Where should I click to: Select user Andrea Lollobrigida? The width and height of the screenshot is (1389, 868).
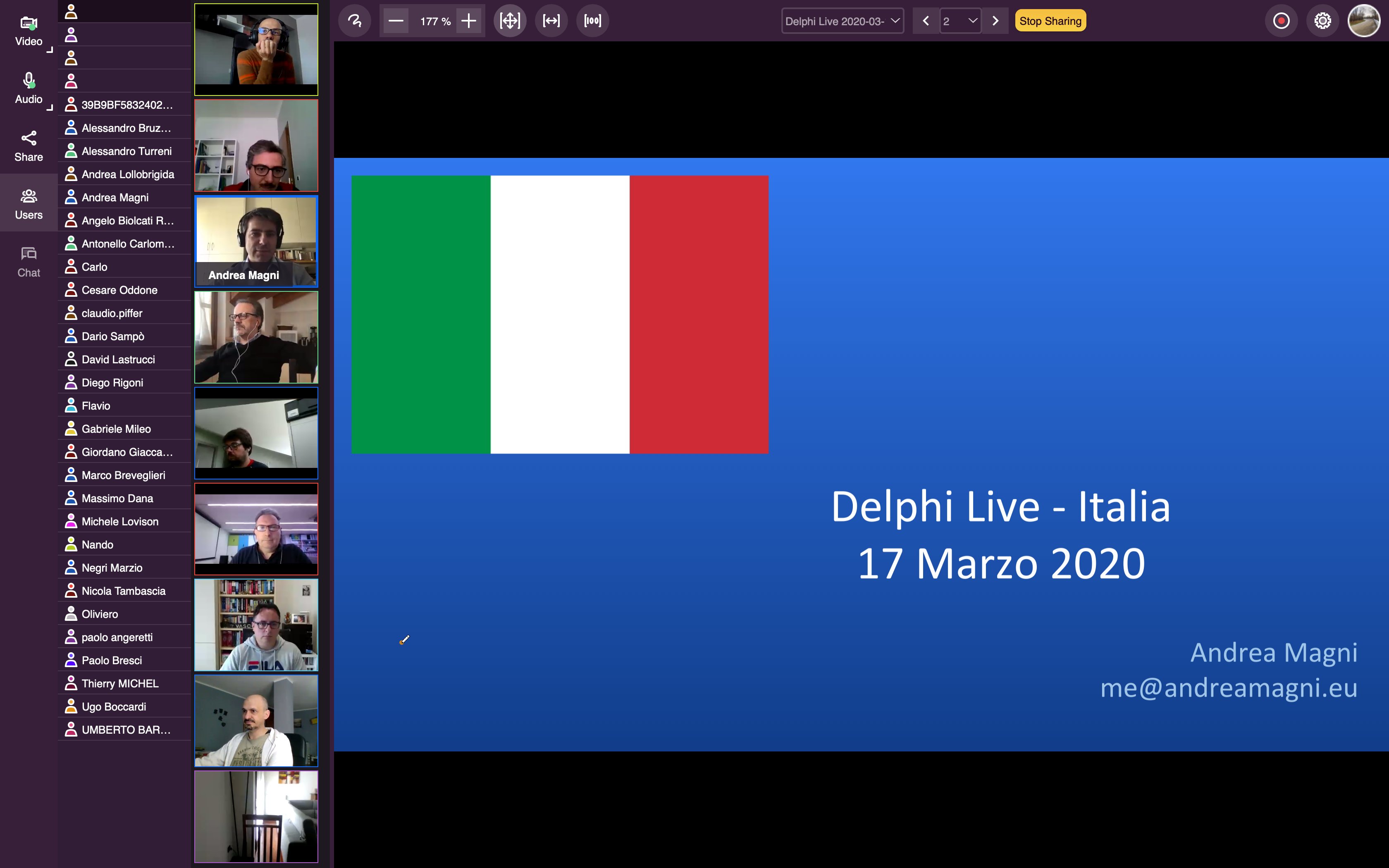tap(124, 174)
